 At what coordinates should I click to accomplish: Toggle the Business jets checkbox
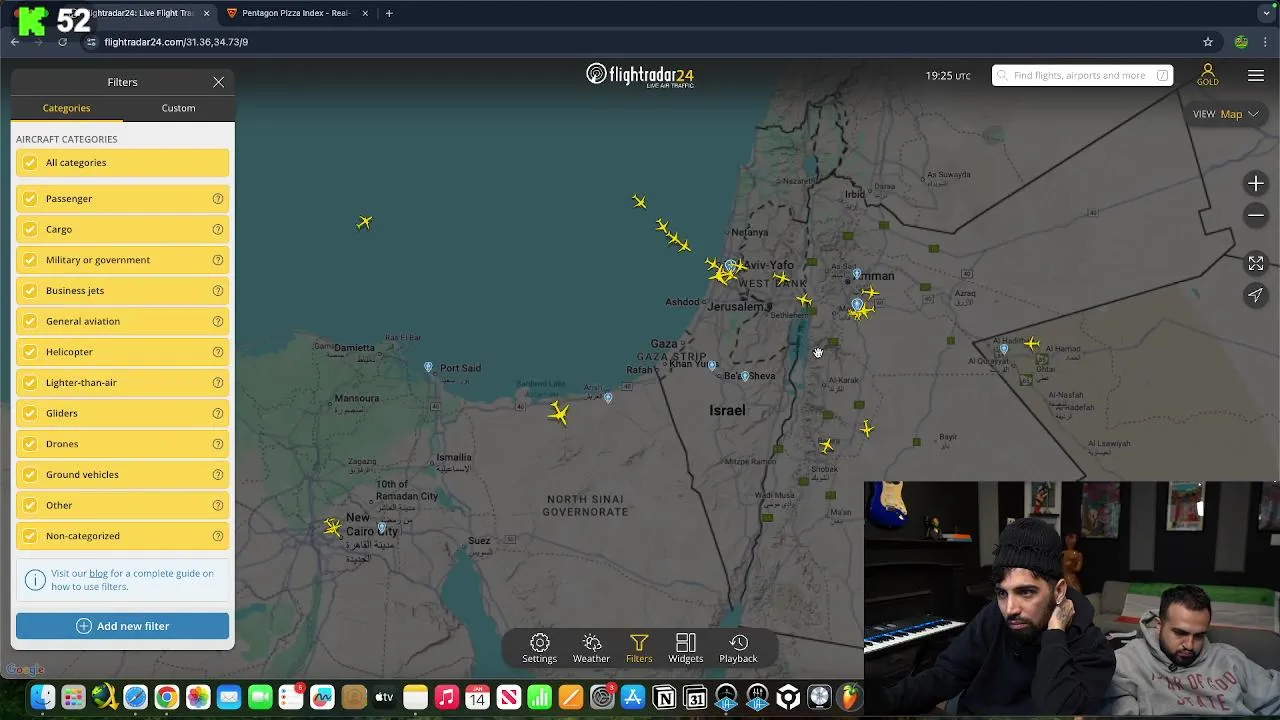tap(30, 291)
